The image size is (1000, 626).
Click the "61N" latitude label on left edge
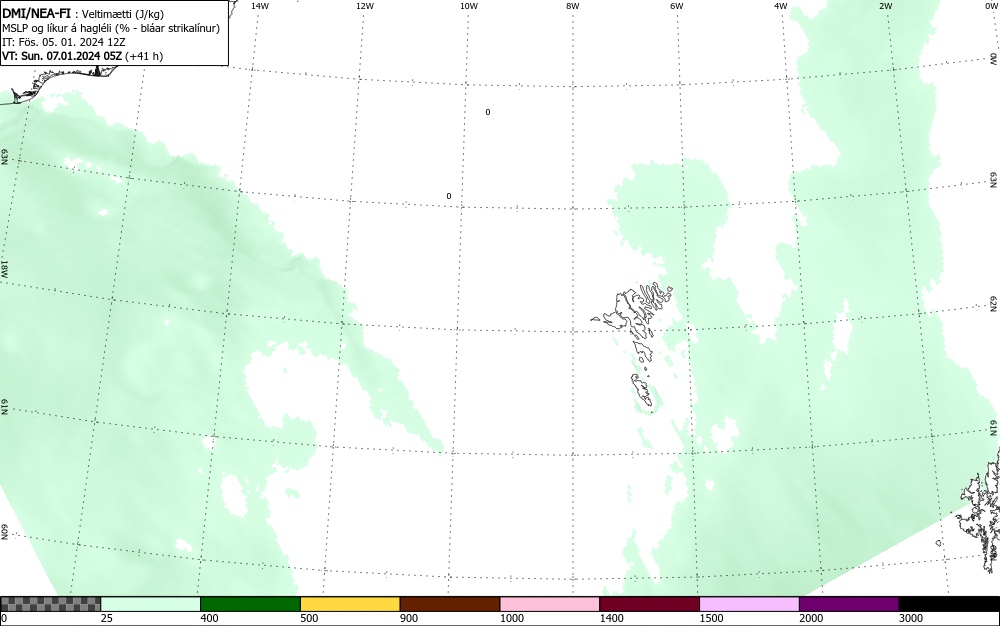point(5,407)
